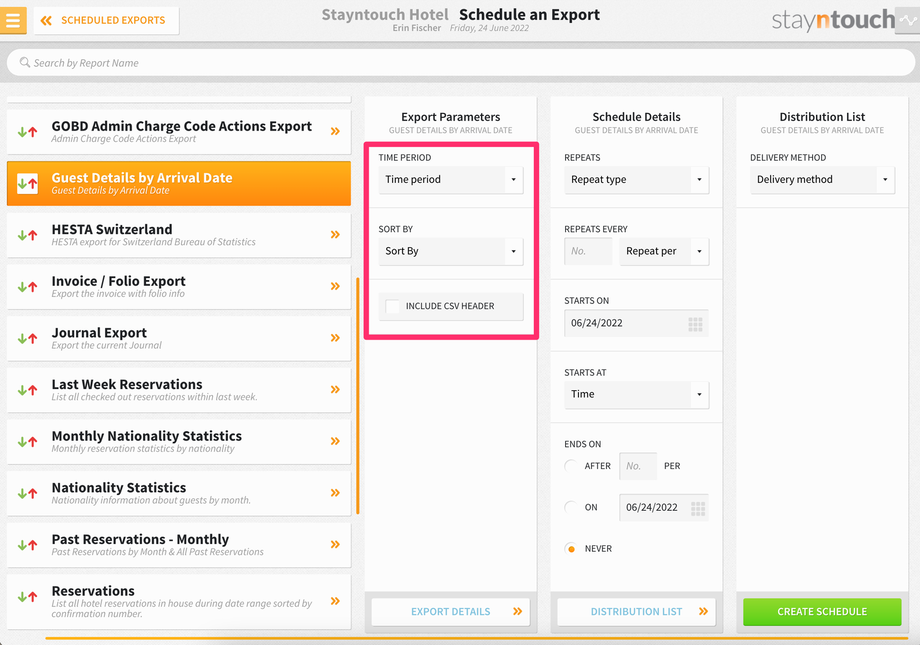Open the Delivery method dropdown
The image size is (920, 645).
coord(822,180)
